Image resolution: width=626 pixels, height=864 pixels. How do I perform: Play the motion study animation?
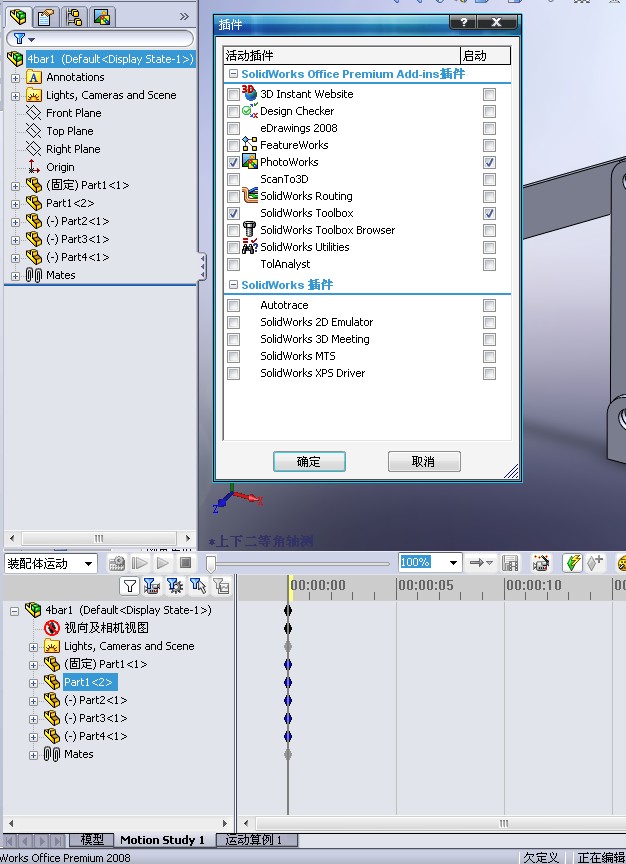click(163, 563)
